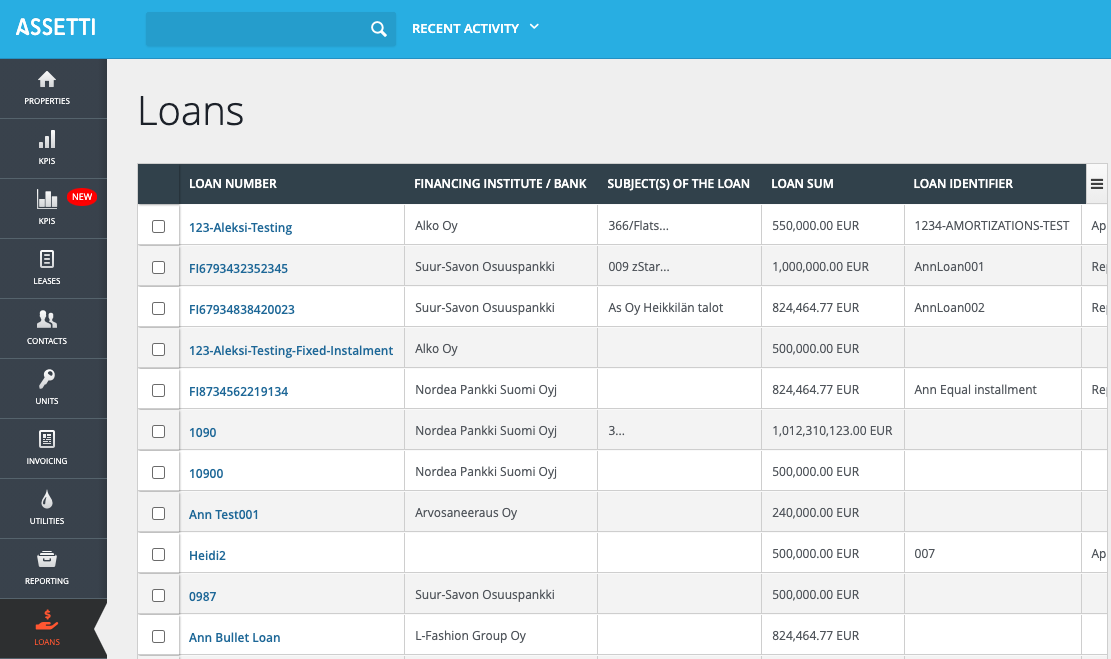Tick checkbox for 123-Aleksi-Testing-Fixed-Instalment loan

click(x=159, y=349)
